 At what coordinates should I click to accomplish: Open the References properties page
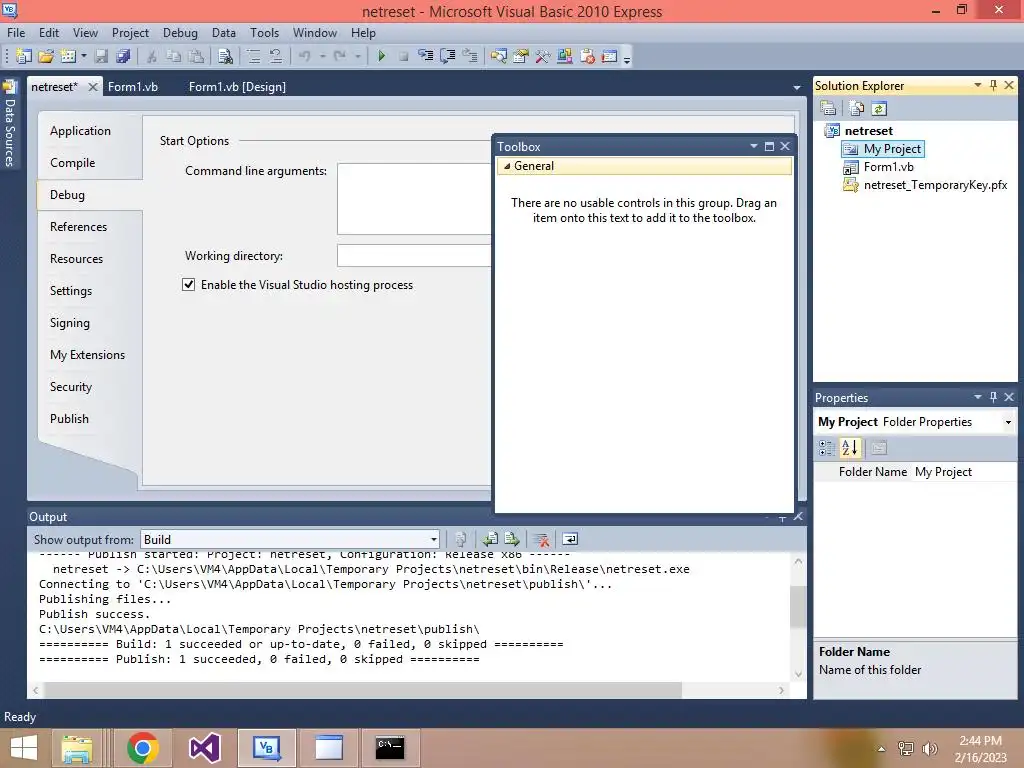point(78,227)
